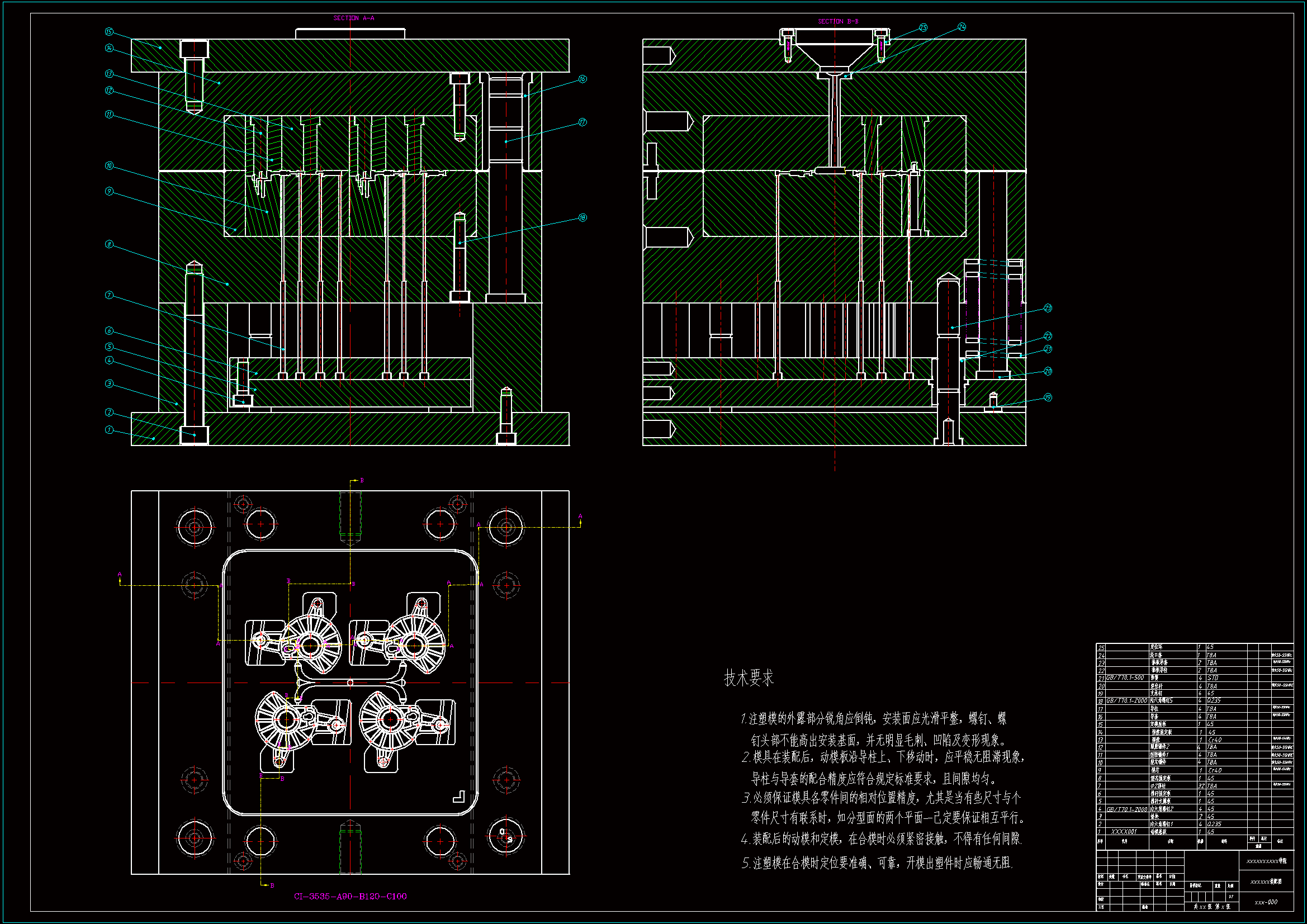Select technical requirement note 5 text

877,863
